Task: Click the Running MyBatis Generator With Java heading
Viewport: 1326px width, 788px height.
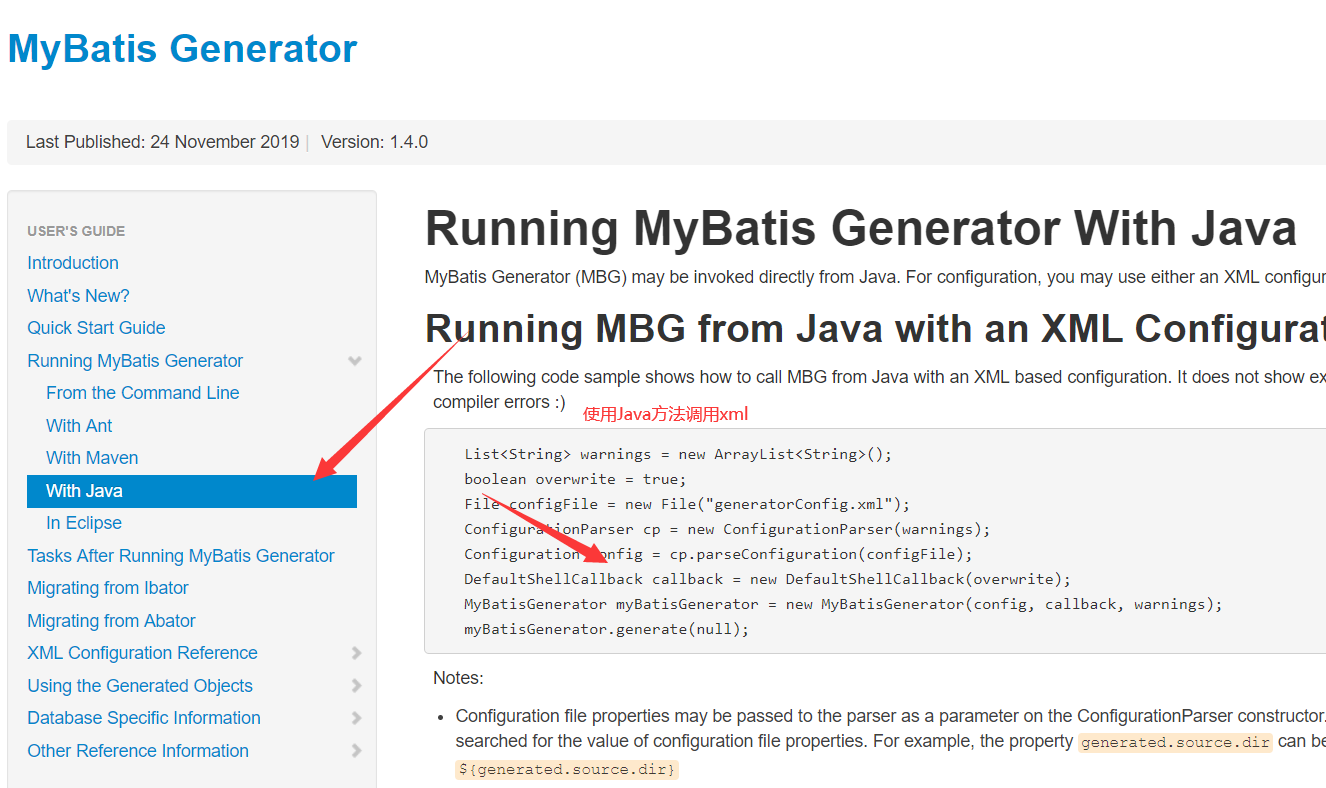Action: tap(861, 229)
